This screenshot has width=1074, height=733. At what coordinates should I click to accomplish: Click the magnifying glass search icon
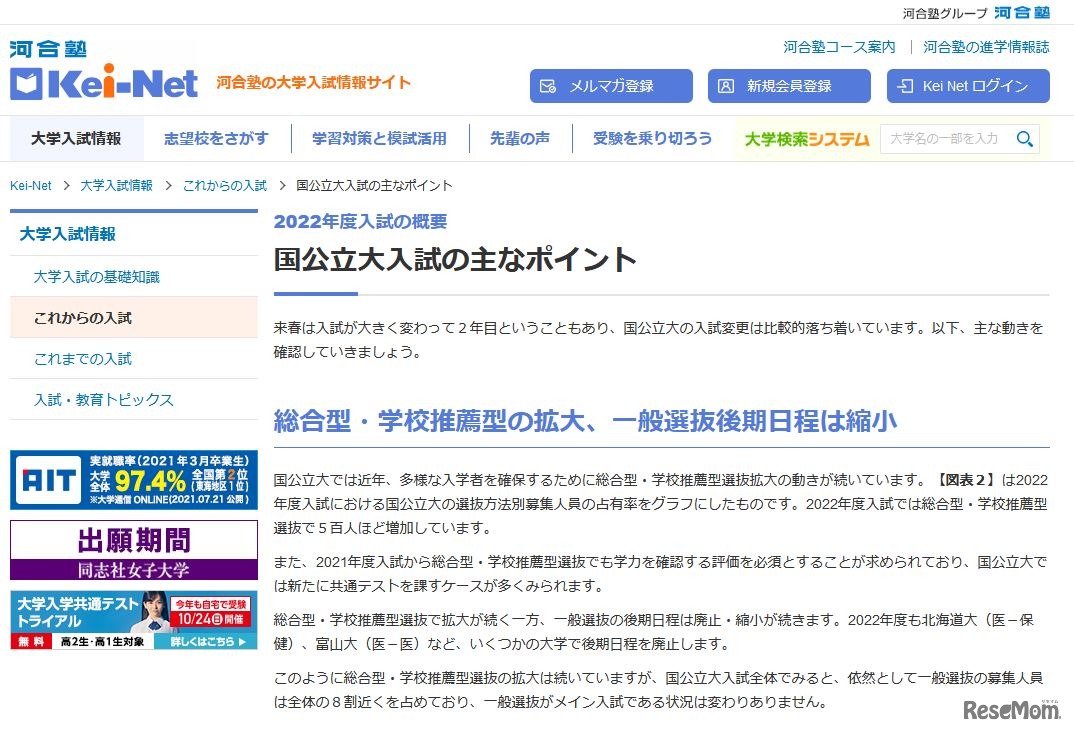pyautogui.click(x=1024, y=139)
